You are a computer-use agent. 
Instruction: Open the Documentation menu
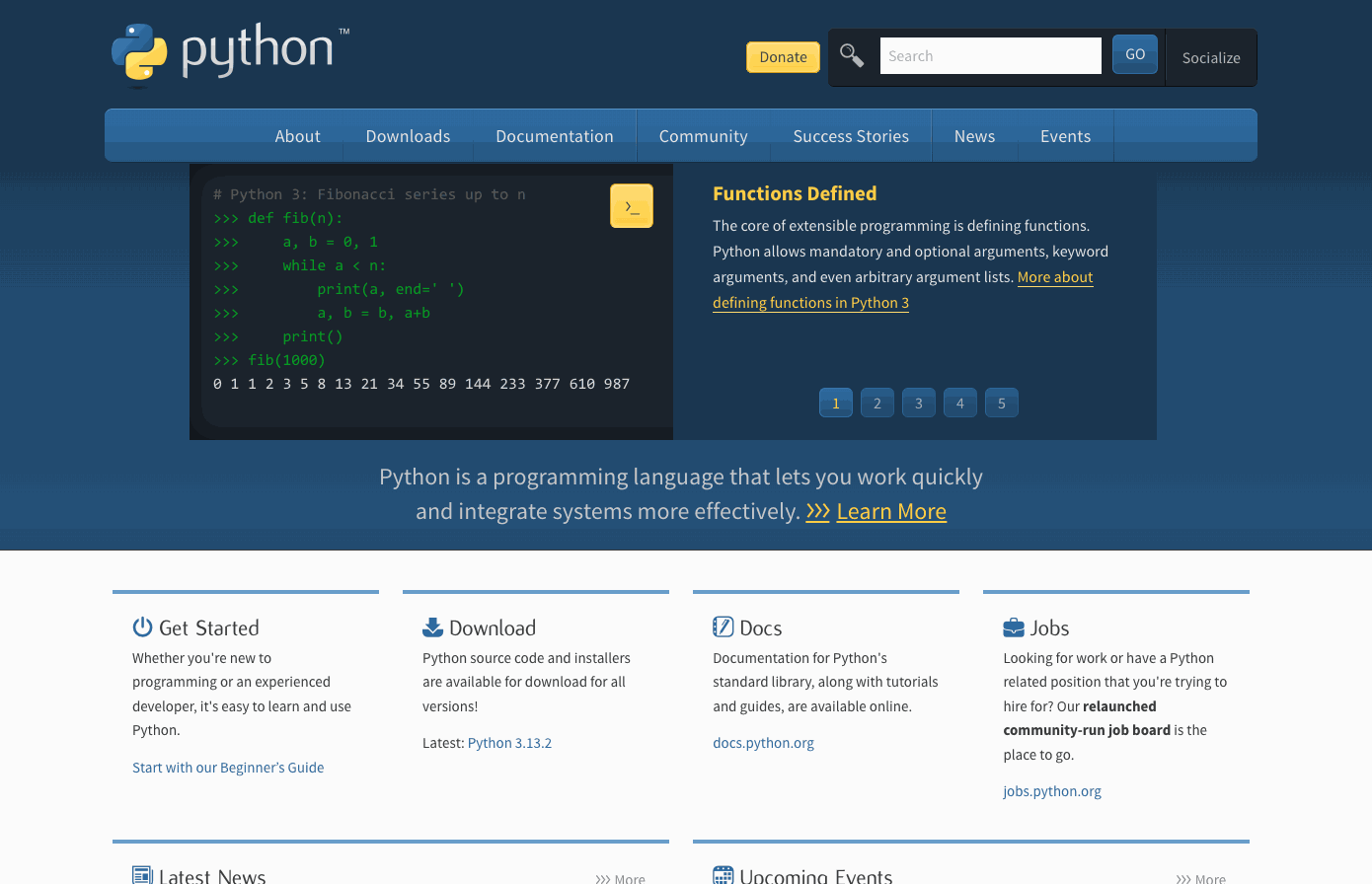point(555,136)
